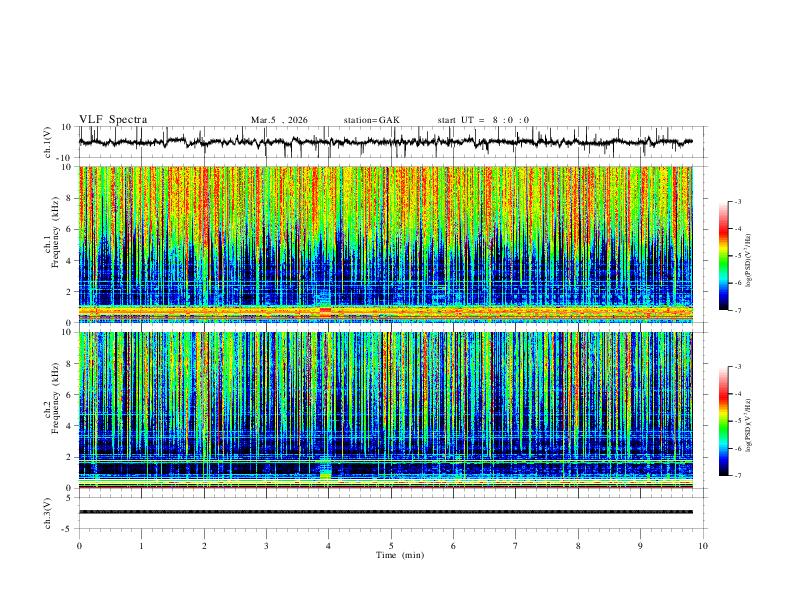This screenshot has height=612, width=792.
Task: Click the "station=GAK" header text
Action: 372,120
